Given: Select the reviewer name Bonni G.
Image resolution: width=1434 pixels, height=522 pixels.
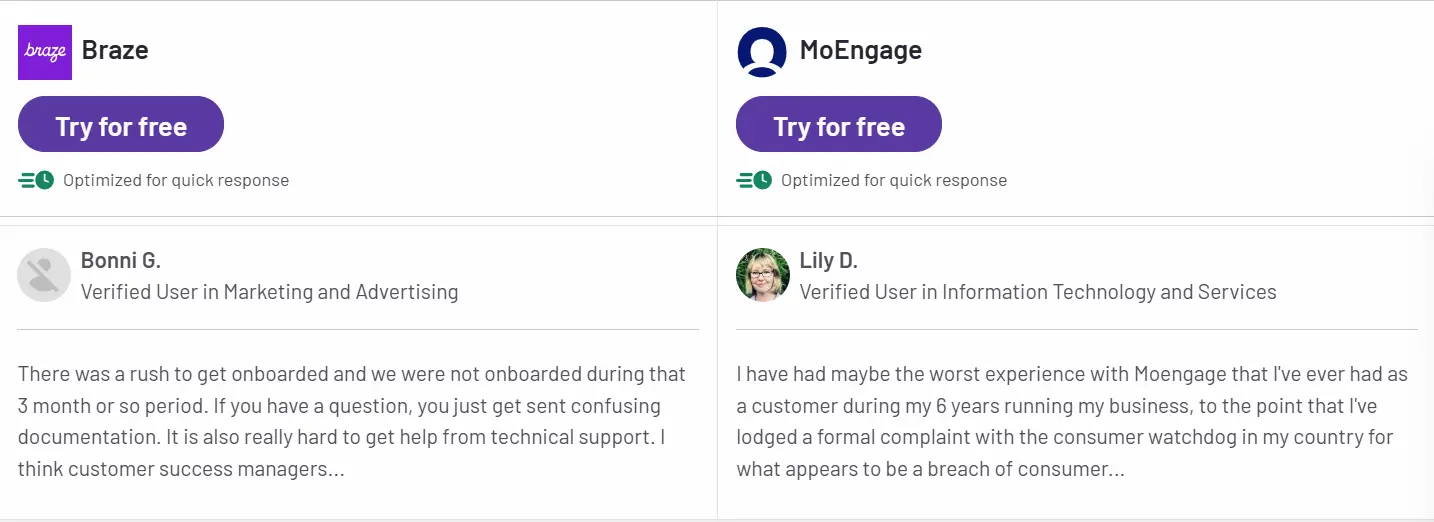Looking at the screenshot, I should pyautogui.click(x=120, y=261).
